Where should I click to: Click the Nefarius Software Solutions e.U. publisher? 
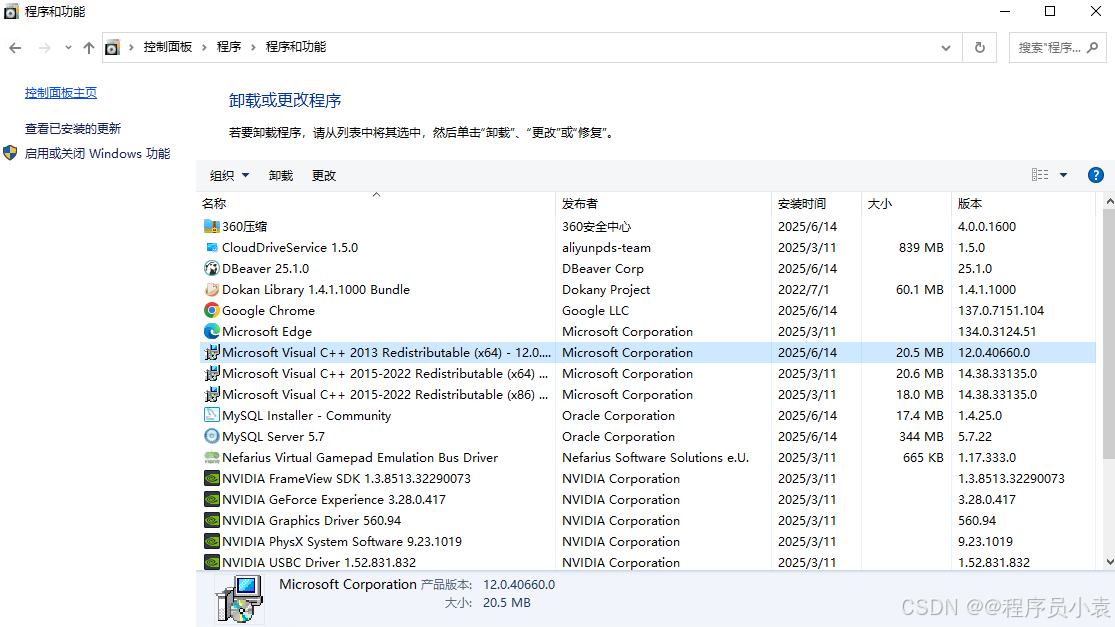click(x=655, y=458)
